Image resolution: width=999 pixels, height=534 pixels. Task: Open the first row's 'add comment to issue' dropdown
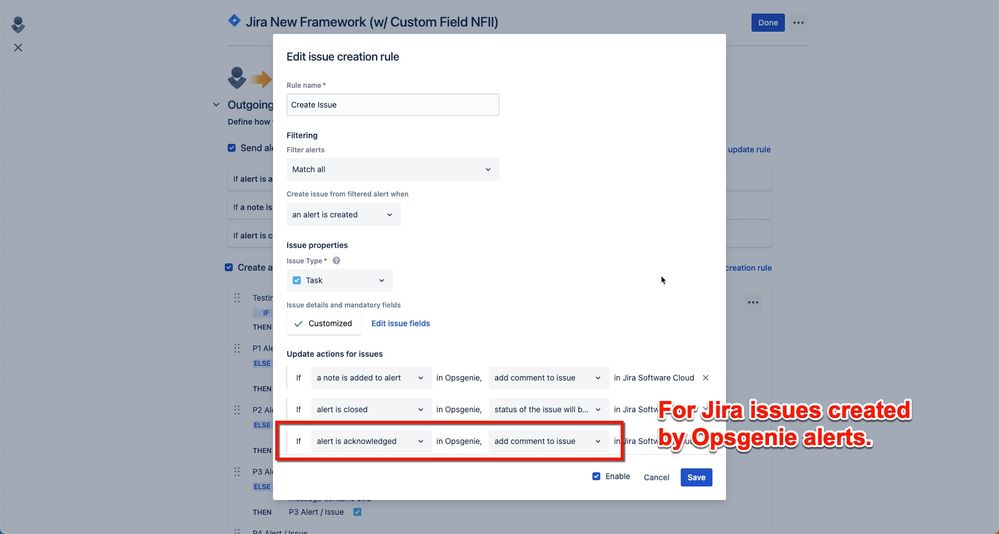[548, 378]
